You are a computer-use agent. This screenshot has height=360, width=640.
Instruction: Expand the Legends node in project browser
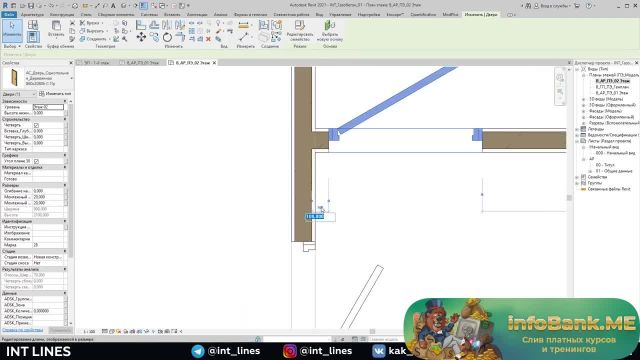577,129
